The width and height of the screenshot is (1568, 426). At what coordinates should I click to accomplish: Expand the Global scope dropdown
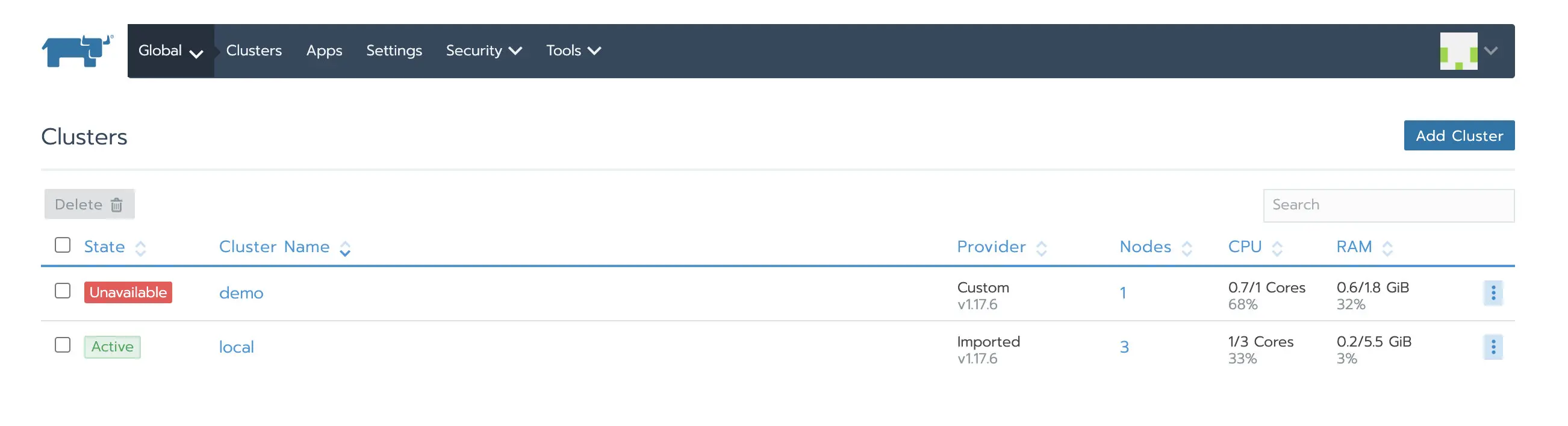(x=170, y=51)
